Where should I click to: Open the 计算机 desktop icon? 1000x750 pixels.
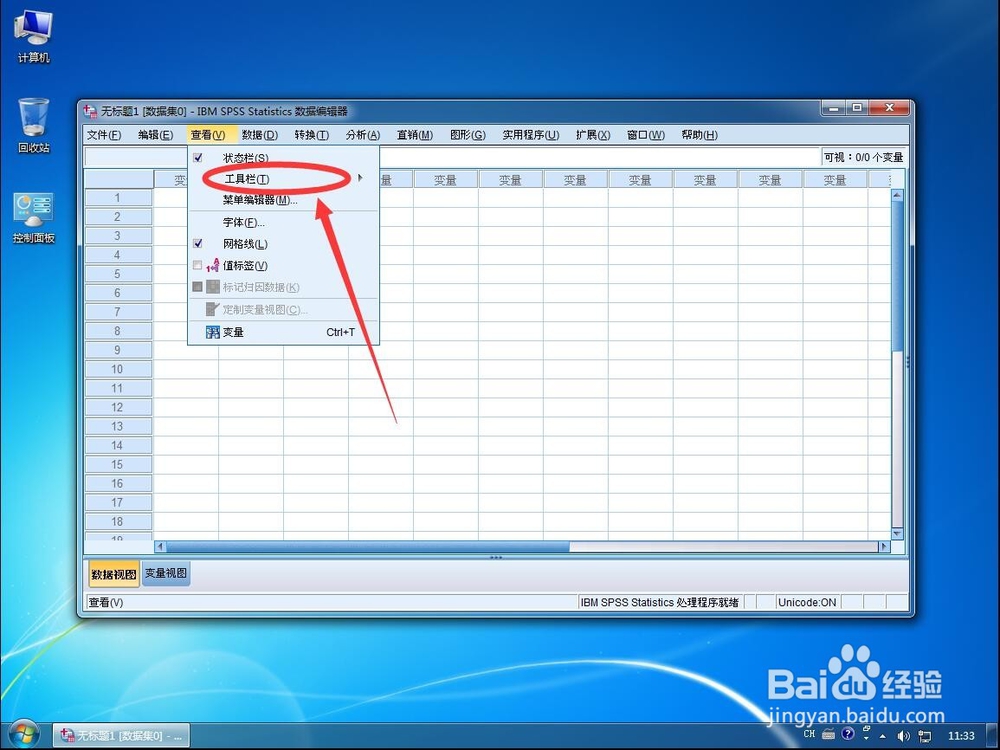33,37
